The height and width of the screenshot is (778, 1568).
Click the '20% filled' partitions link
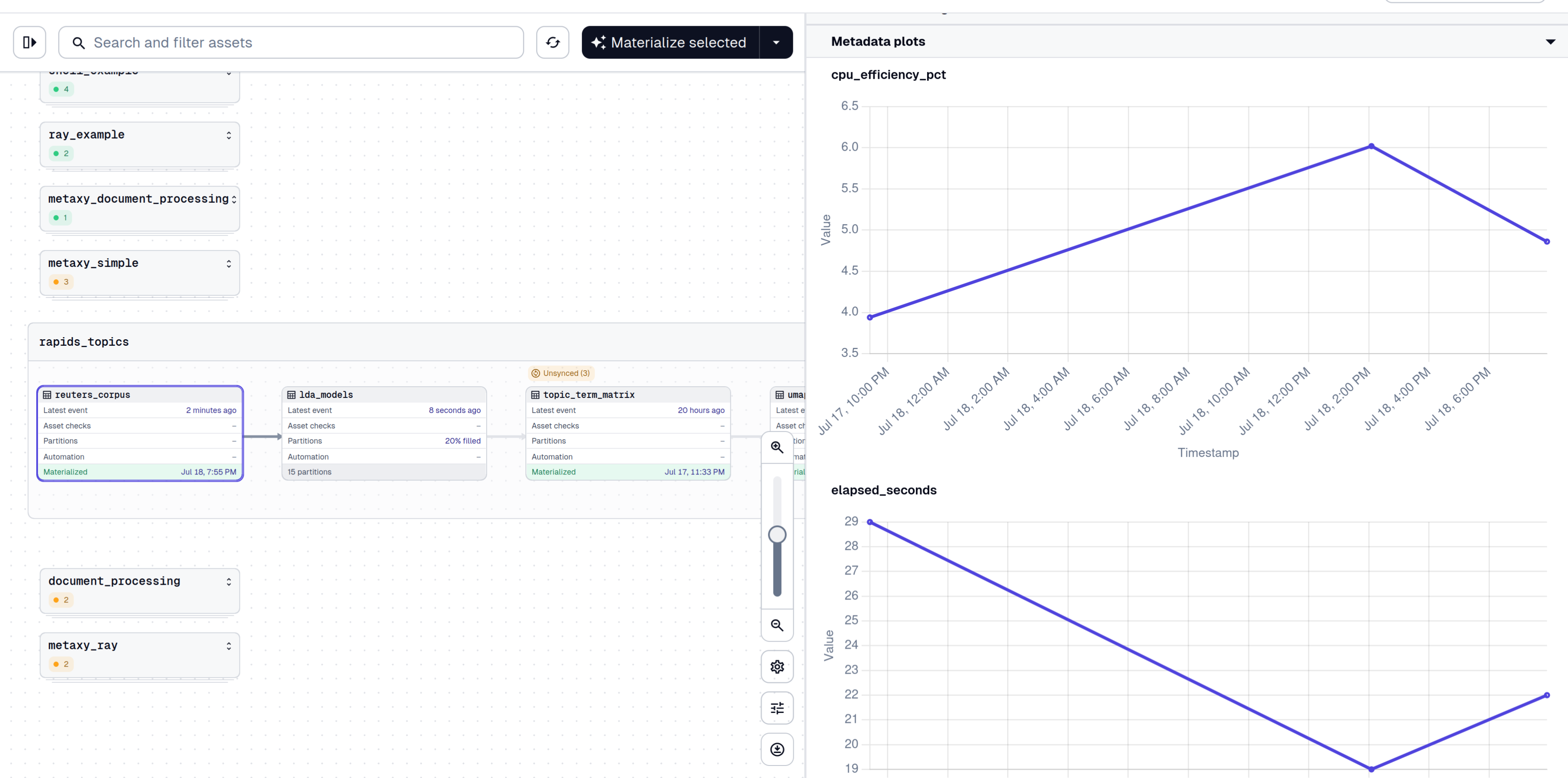[463, 441]
